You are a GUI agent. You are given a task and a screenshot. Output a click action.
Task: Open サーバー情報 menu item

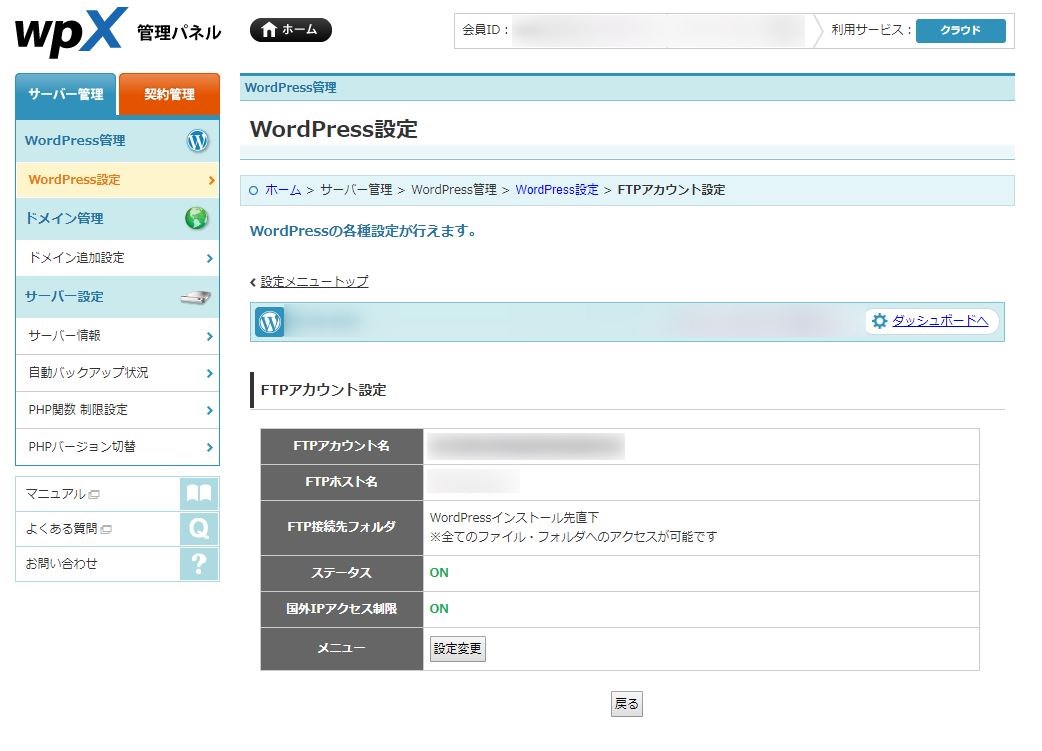click(x=118, y=336)
